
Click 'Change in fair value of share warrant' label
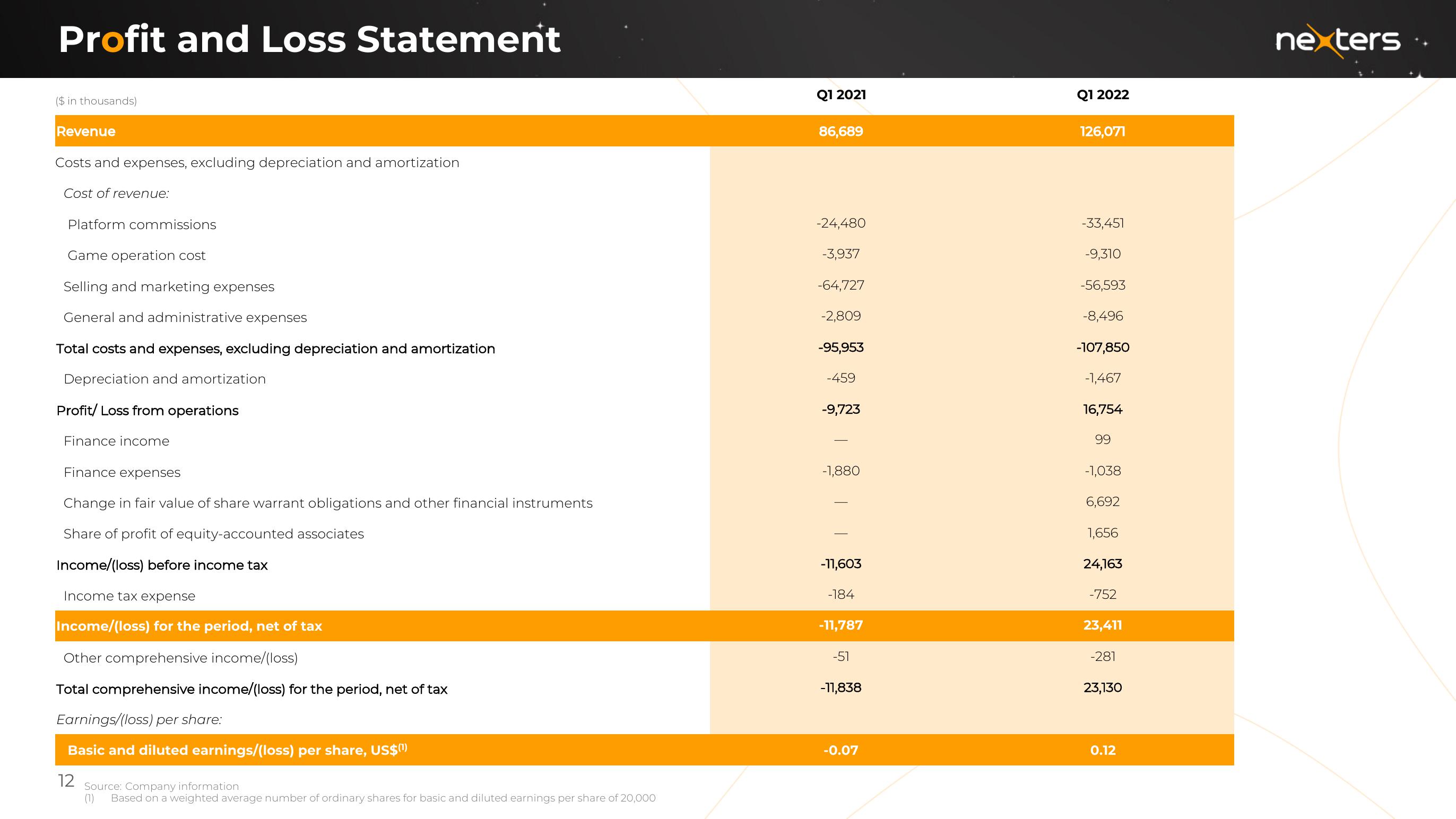pyautogui.click(x=328, y=503)
